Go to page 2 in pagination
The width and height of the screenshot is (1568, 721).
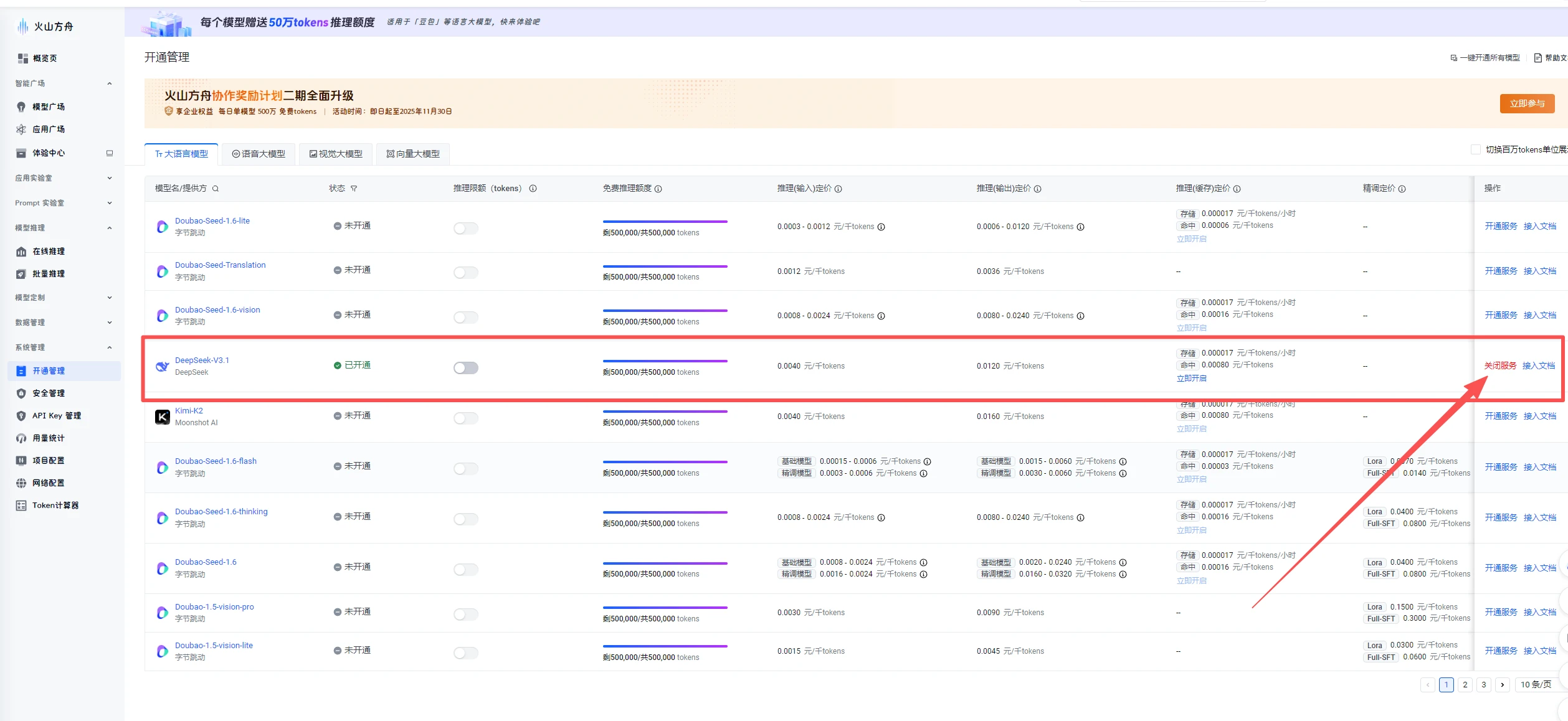(x=1465, y=684)
